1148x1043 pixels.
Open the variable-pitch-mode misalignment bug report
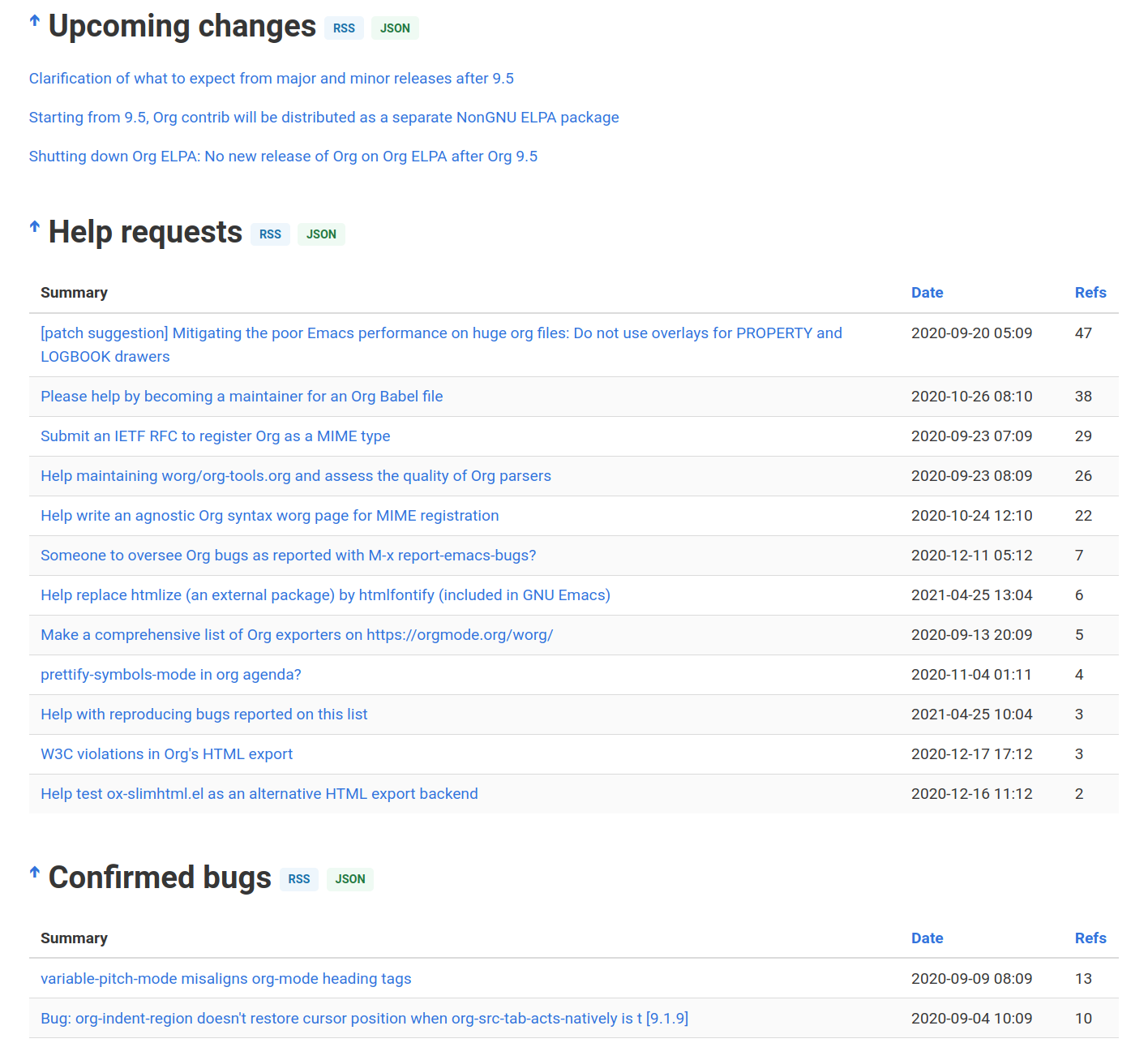coord(225,978)
